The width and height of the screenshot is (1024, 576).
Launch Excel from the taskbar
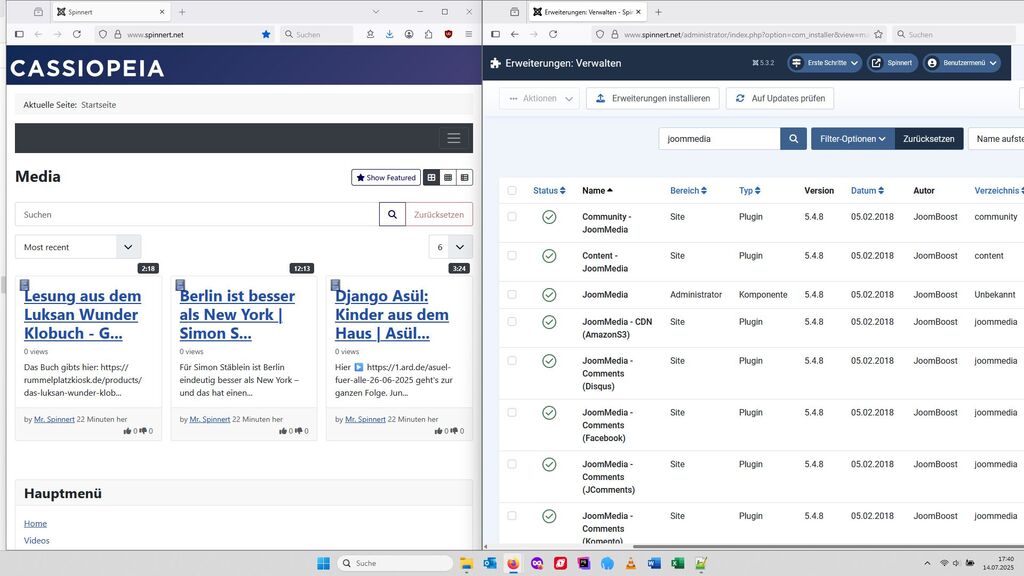pyautogui.click(x=677, y=563)
